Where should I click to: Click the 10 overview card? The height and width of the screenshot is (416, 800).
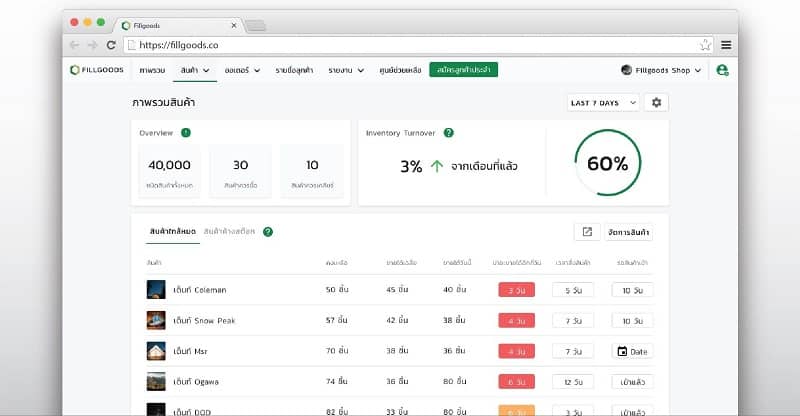[x=312, y=172]
